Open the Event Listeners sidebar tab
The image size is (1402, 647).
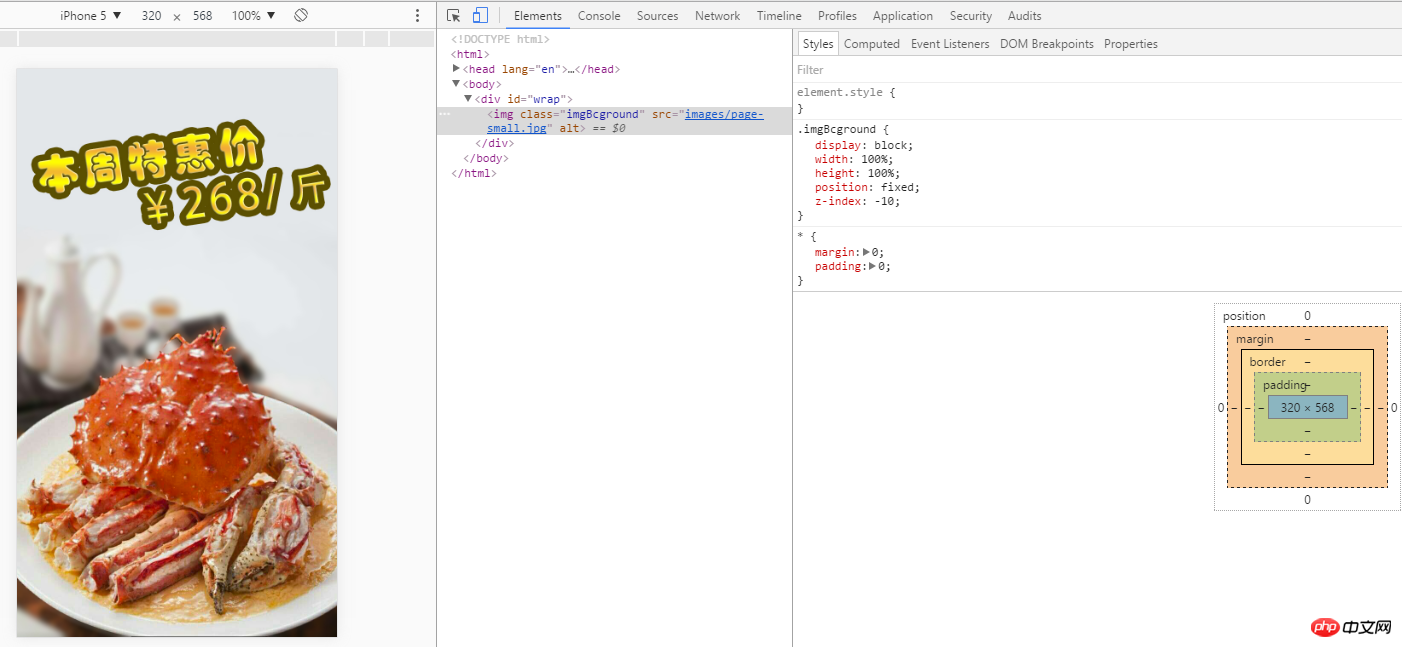click(x=950, y=44)
